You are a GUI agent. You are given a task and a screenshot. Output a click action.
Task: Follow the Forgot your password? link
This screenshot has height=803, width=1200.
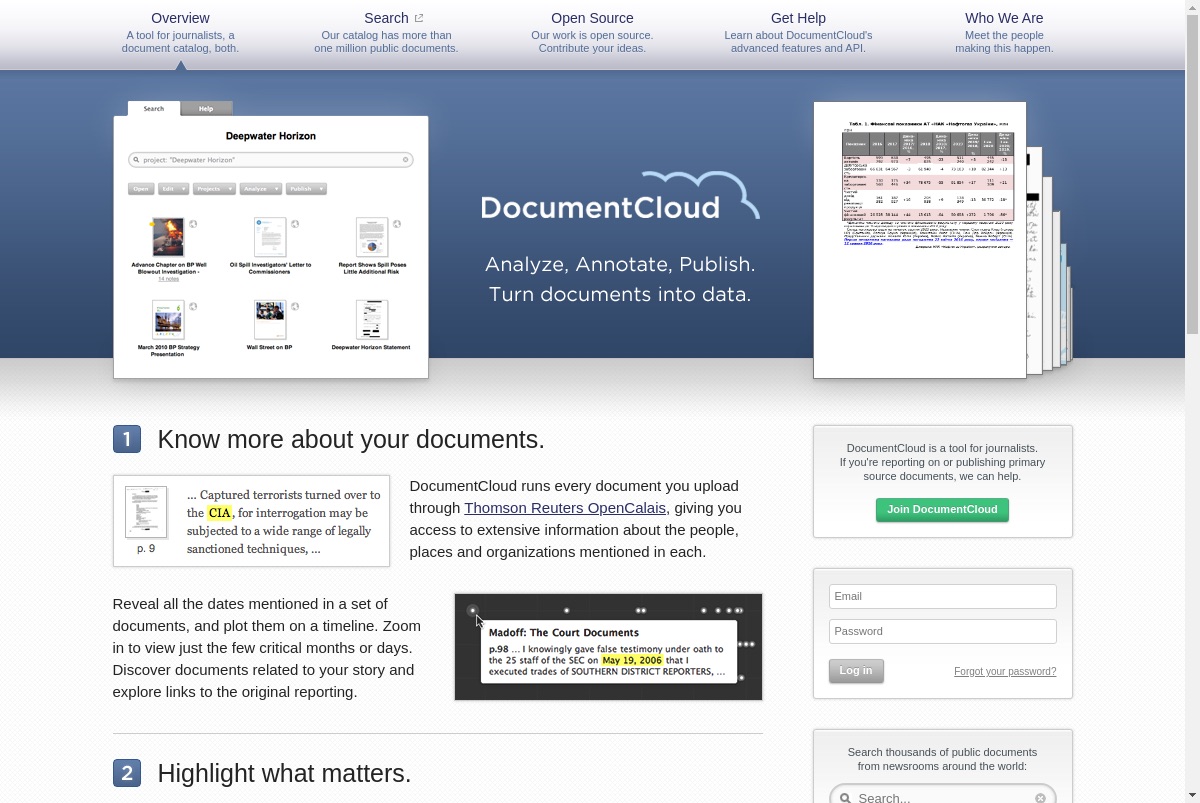point(1005,672)
